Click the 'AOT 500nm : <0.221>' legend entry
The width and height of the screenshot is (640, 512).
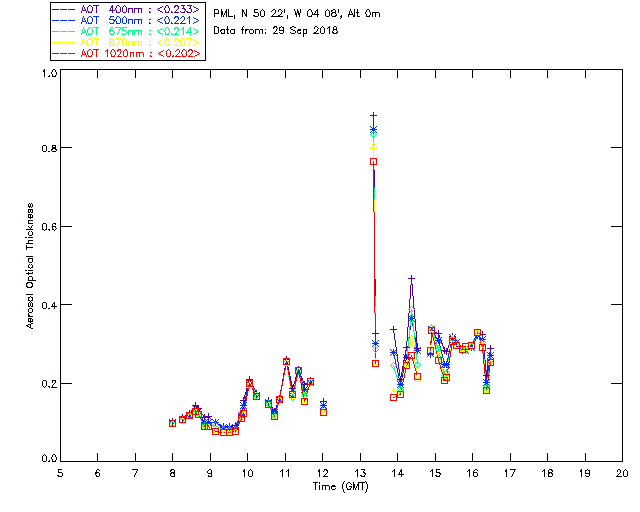(127, 20)
